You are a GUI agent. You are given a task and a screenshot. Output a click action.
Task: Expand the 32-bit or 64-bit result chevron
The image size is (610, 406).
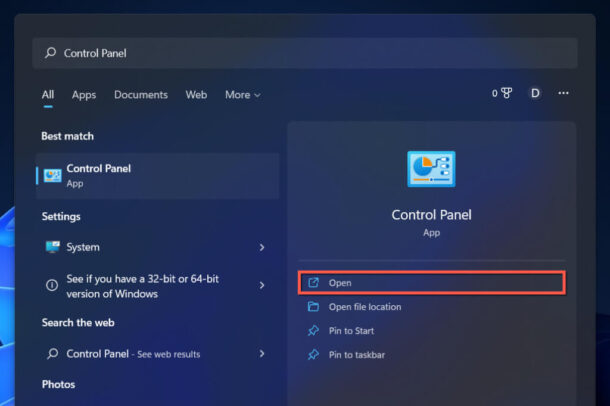pyautogui.click(x=262, y=285)
